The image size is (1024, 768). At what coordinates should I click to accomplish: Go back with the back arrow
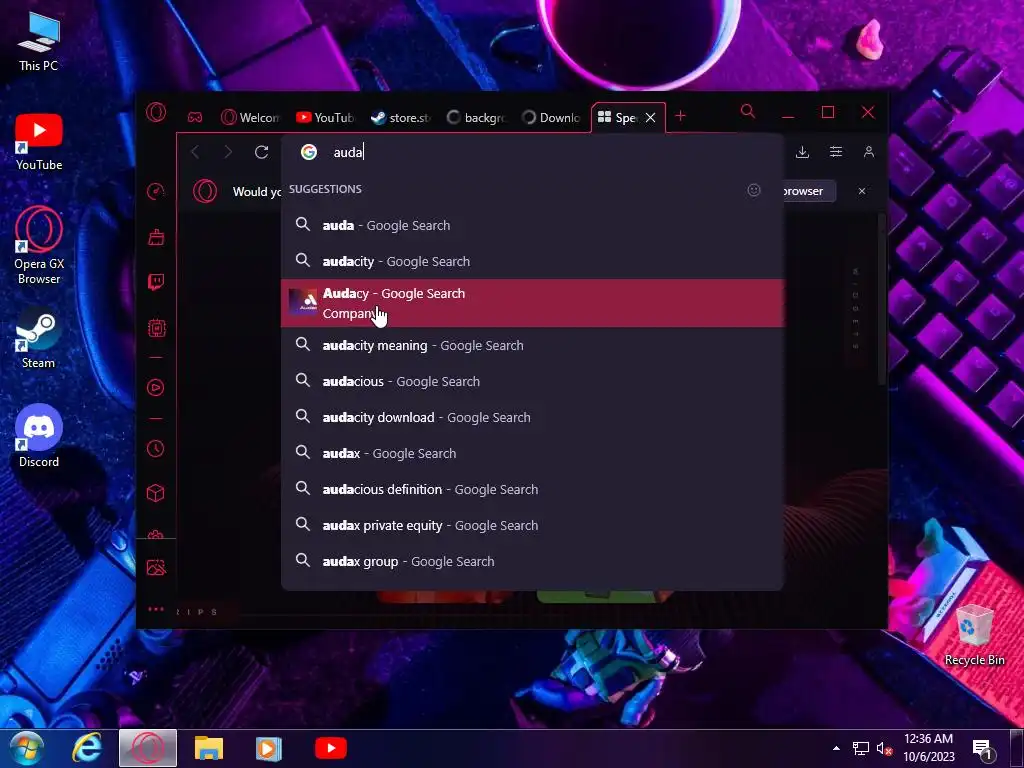[195, 152]
